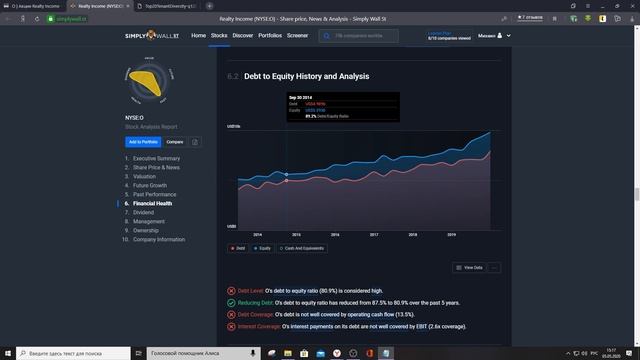Click the reviews badge in address bar

pos(530,18)
